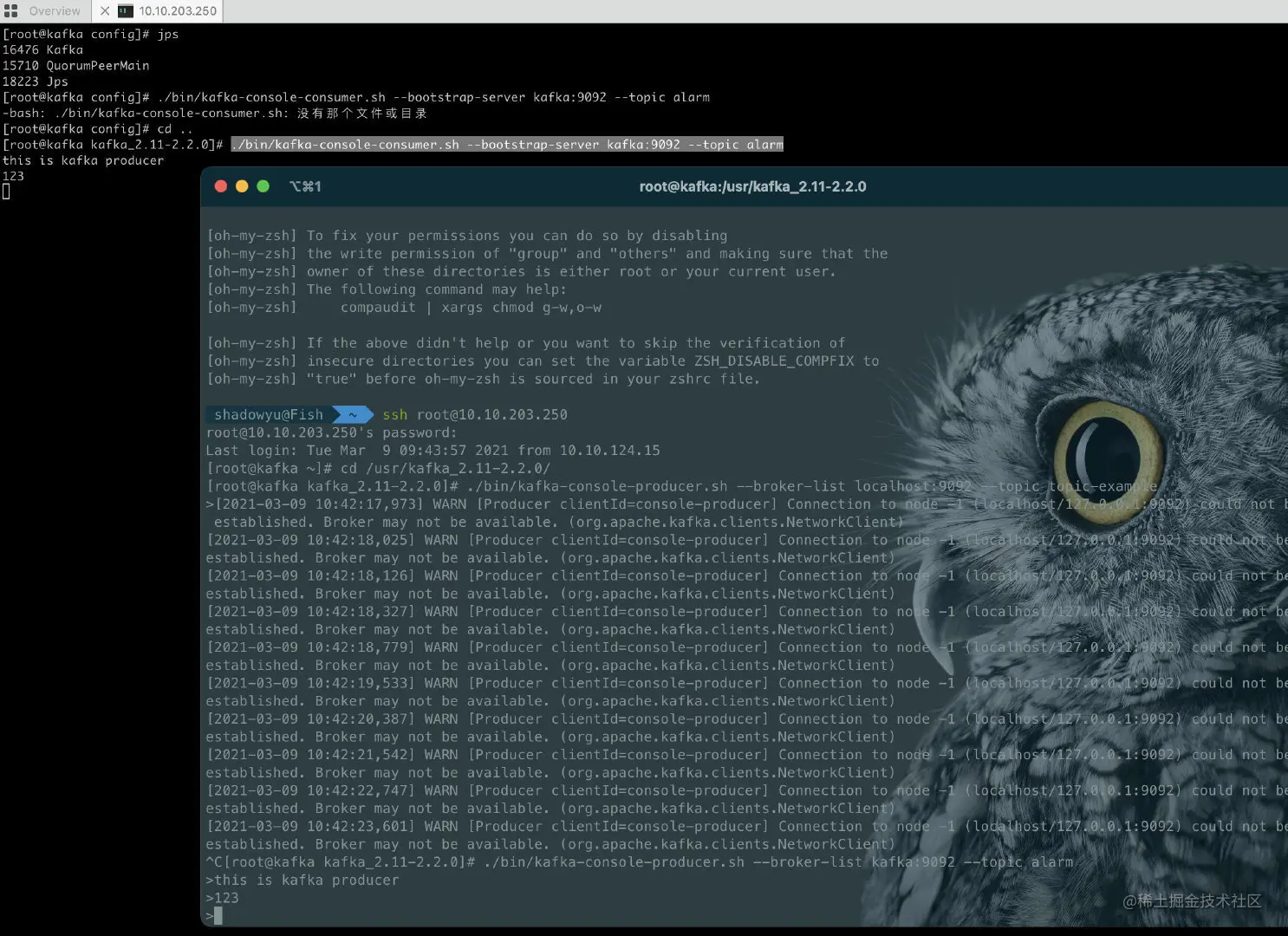Click the '18223 Jps' line
This screenshot has width=1288, height=936.
(x=35, y=81)
